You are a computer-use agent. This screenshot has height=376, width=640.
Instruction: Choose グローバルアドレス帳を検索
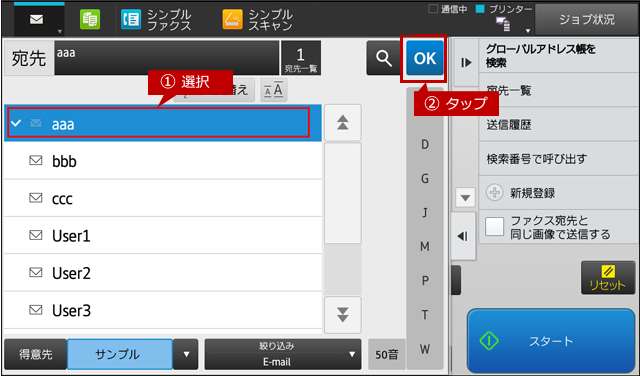coord(559,56)
